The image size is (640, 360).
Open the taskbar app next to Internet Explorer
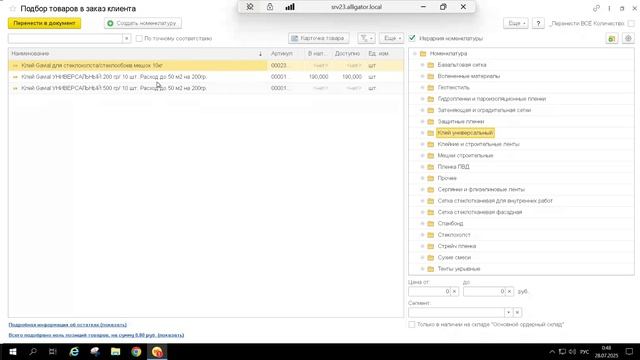(x=95, y=351)
